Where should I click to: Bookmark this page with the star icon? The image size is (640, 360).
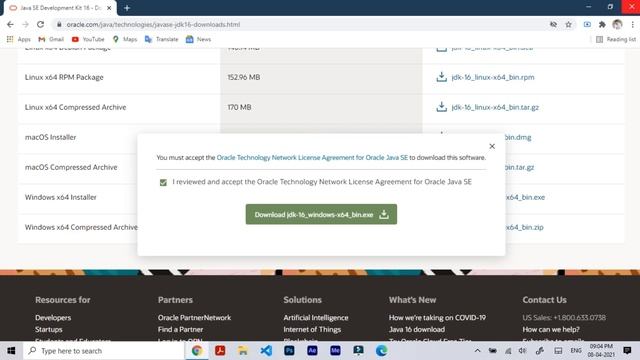coord(568,24)
